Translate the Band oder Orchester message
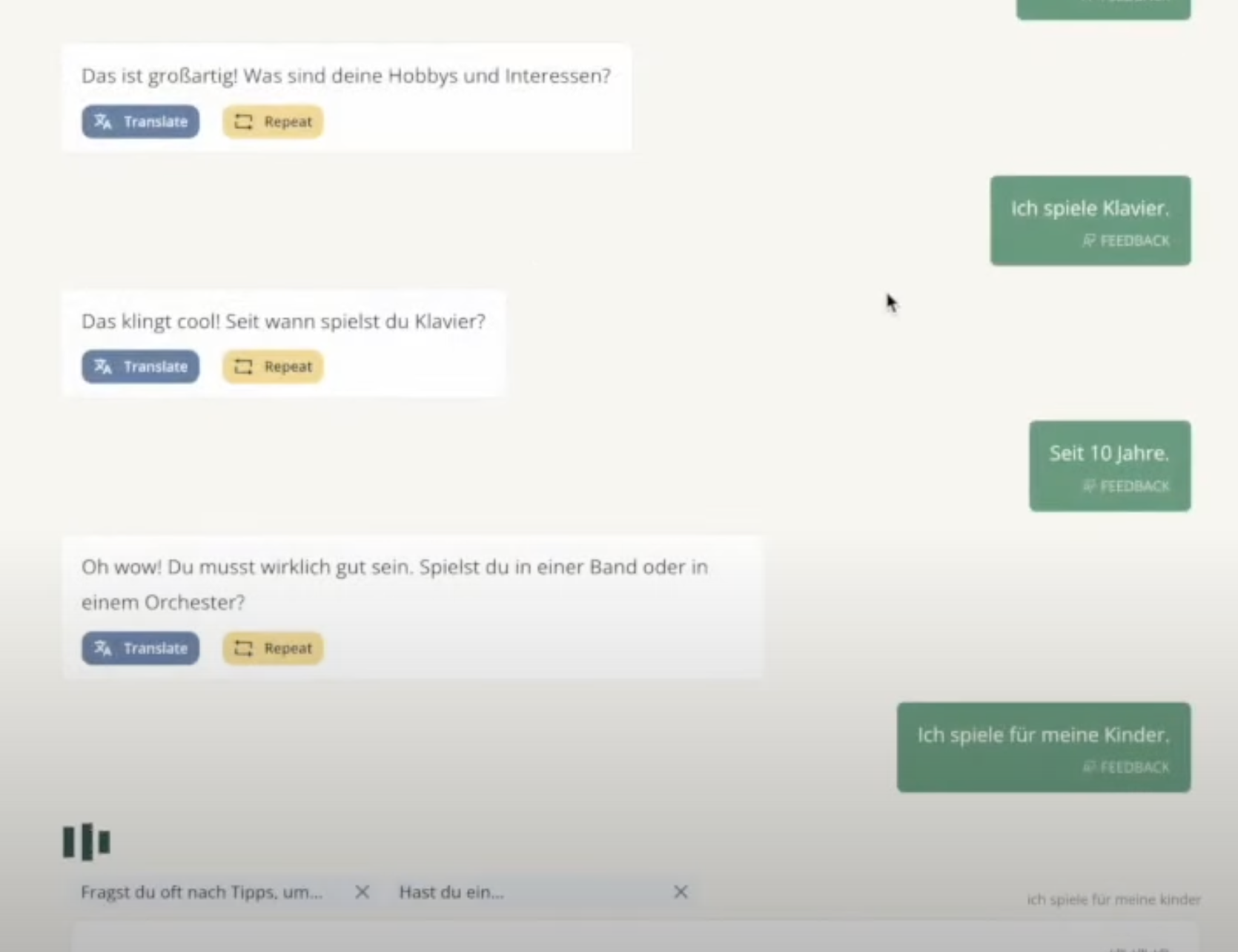 [x=140, y=648]
